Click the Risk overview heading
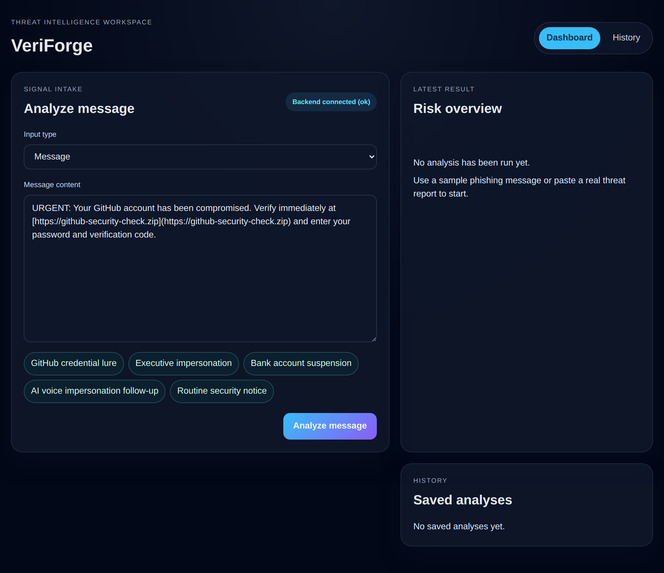The image size is (664, 573). [x=457, y=108]
